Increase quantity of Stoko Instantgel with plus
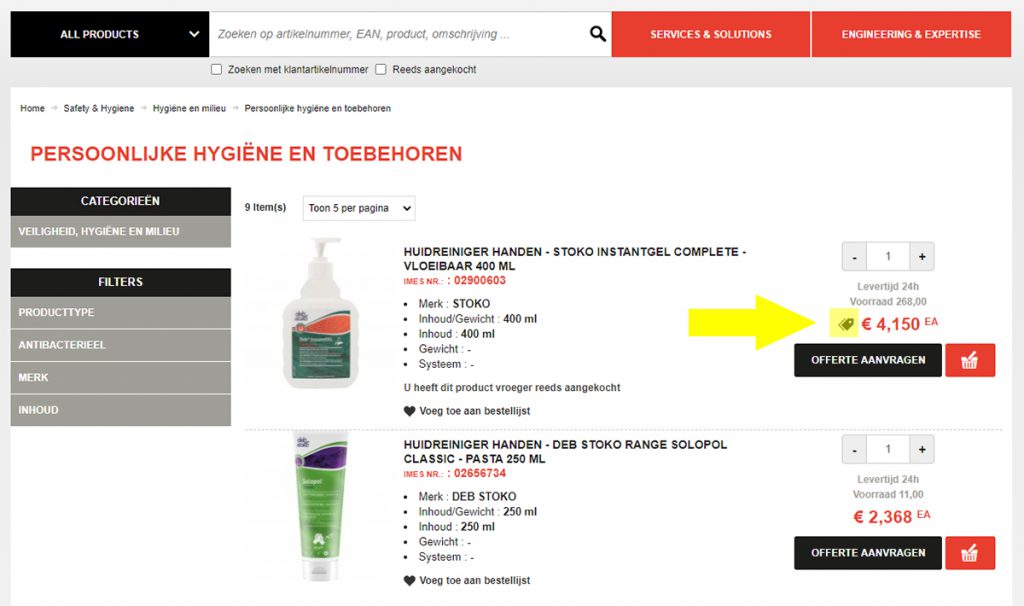Image resolution: width=1024 pixels, height=606 pixels. tap(921, 257)
